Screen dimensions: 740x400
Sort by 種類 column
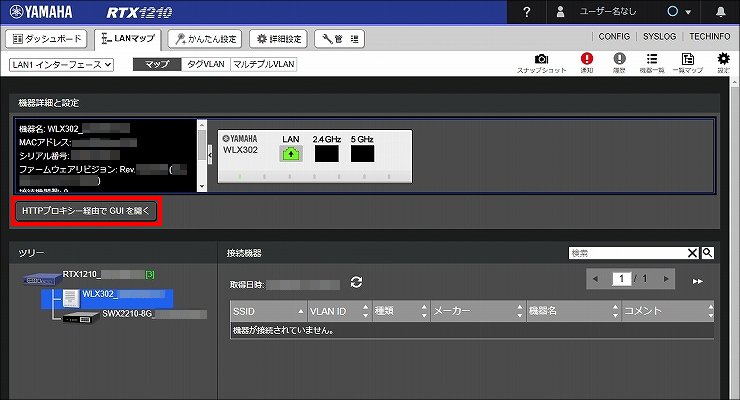point(402,311)
